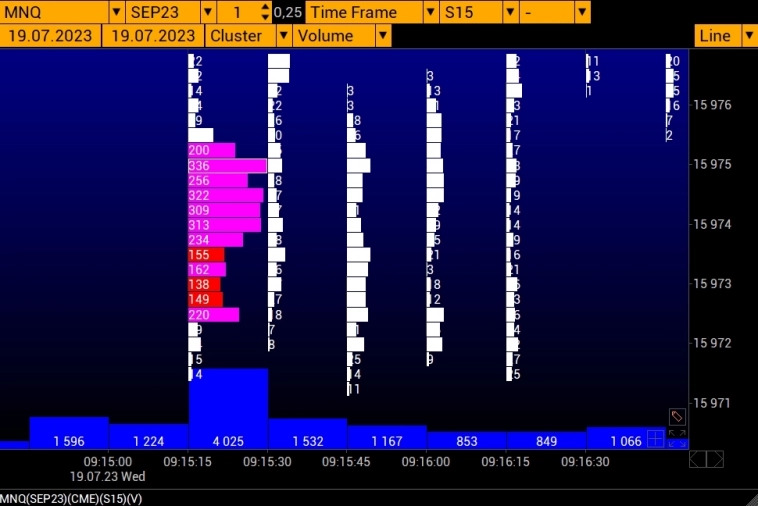The width and height of the screenshot is (758, 506).
Task: Click the second 19.07.2023 end date field
Action: [x=153, y=36]
